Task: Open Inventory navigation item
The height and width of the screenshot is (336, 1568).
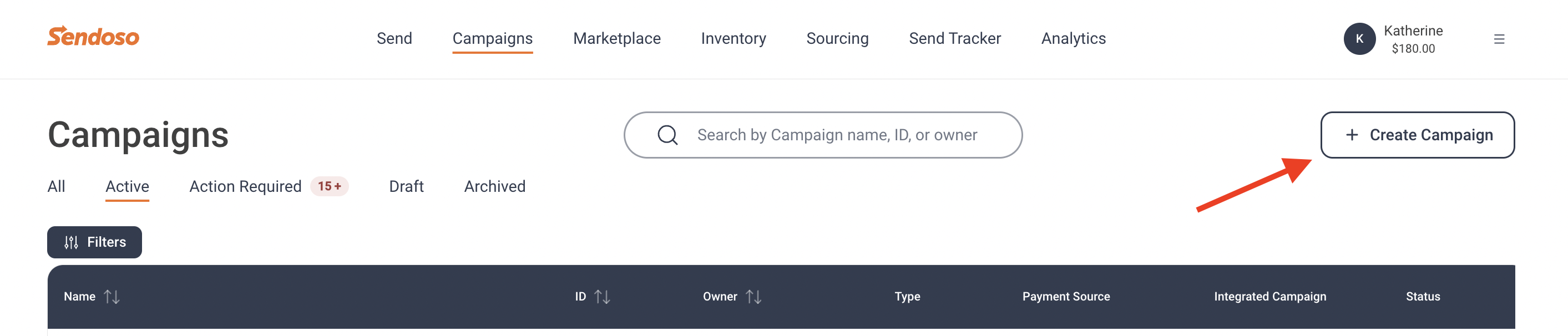Action: coord(733,38)
